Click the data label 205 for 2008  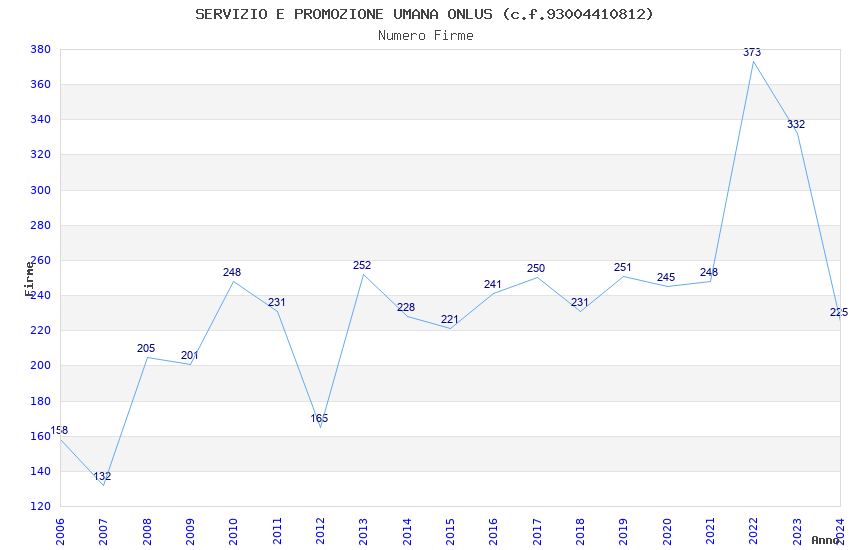pos(146,348)
